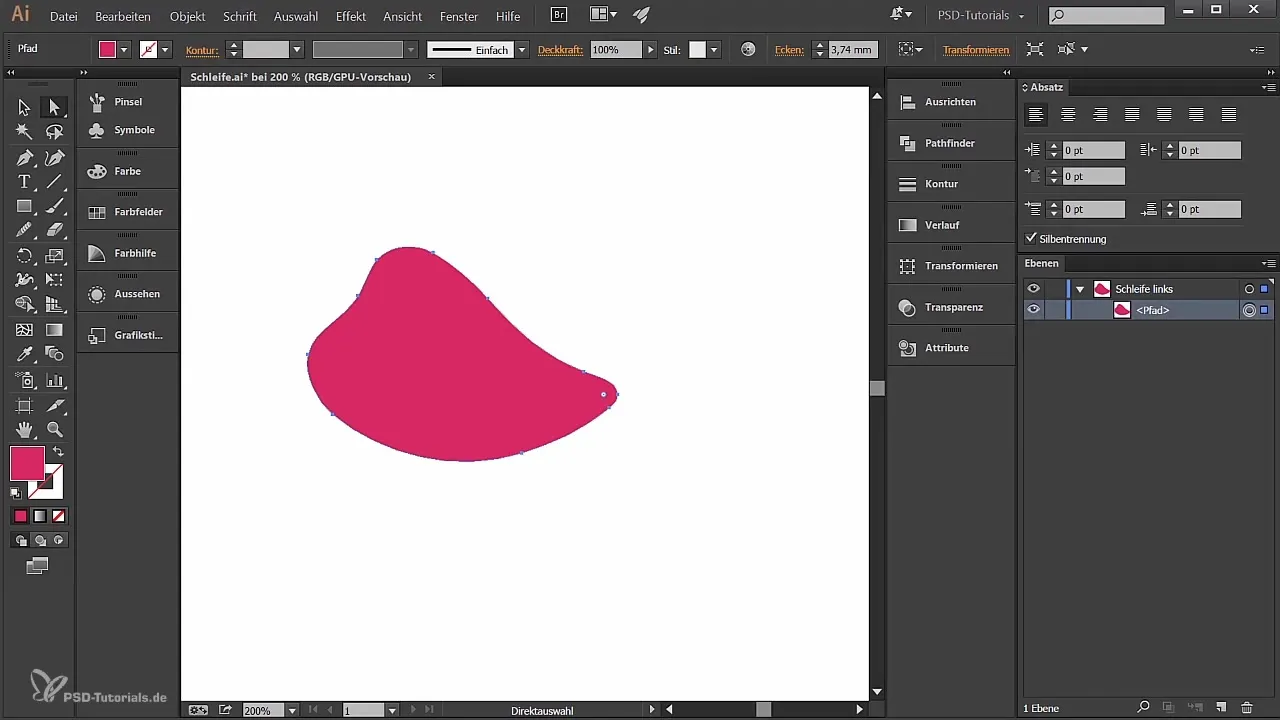The height and width of the screenshot is (720, 1280).
Task: Open the Objekt menu
Action: click(188, 17)
